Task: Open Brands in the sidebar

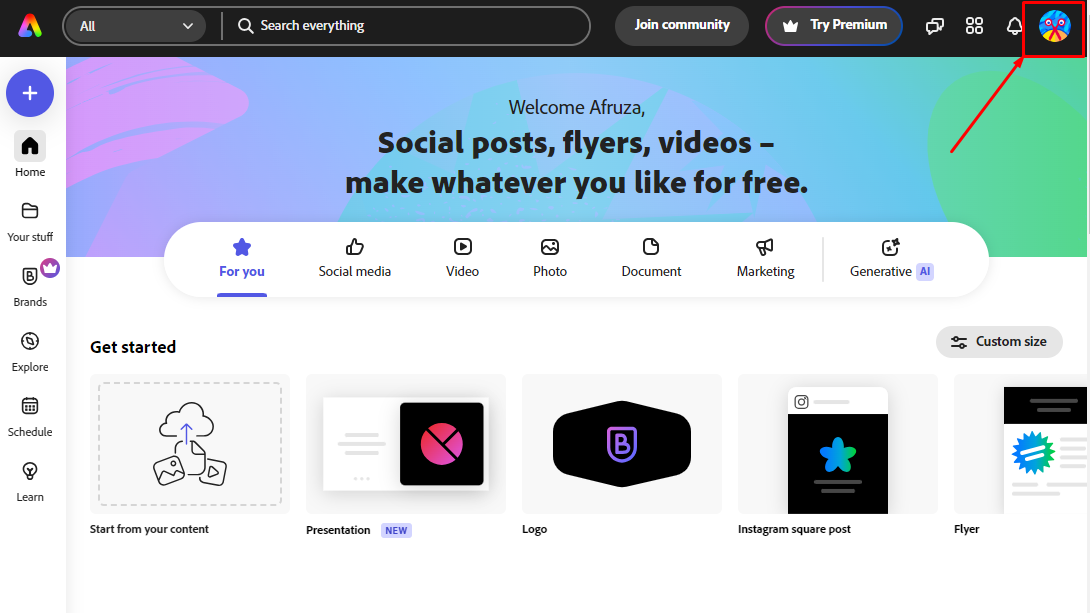Action: coord(30,286)
